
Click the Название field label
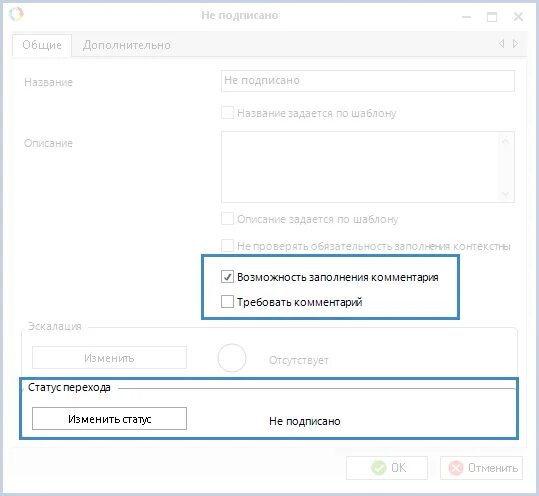pyautogui.click(x=48, y=82)
